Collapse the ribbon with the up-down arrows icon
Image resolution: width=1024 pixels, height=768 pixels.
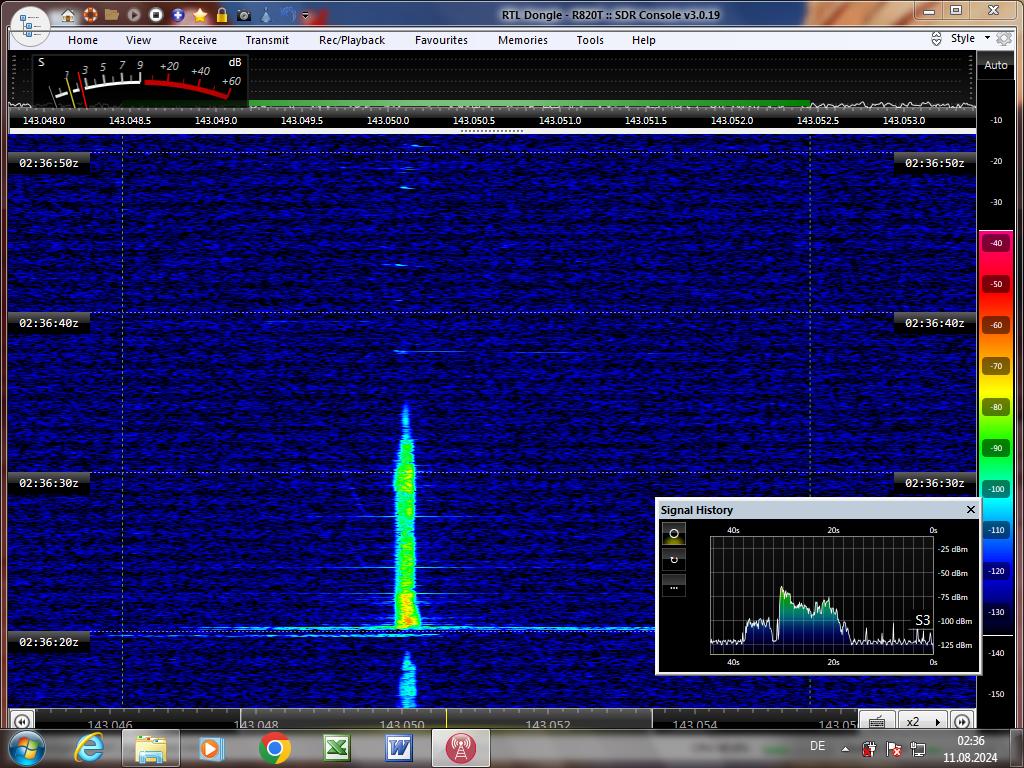click(x=936, y=39)
